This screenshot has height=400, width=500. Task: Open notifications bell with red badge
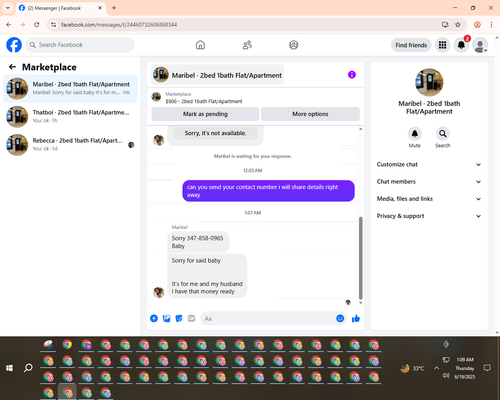[x=461, y=45]
